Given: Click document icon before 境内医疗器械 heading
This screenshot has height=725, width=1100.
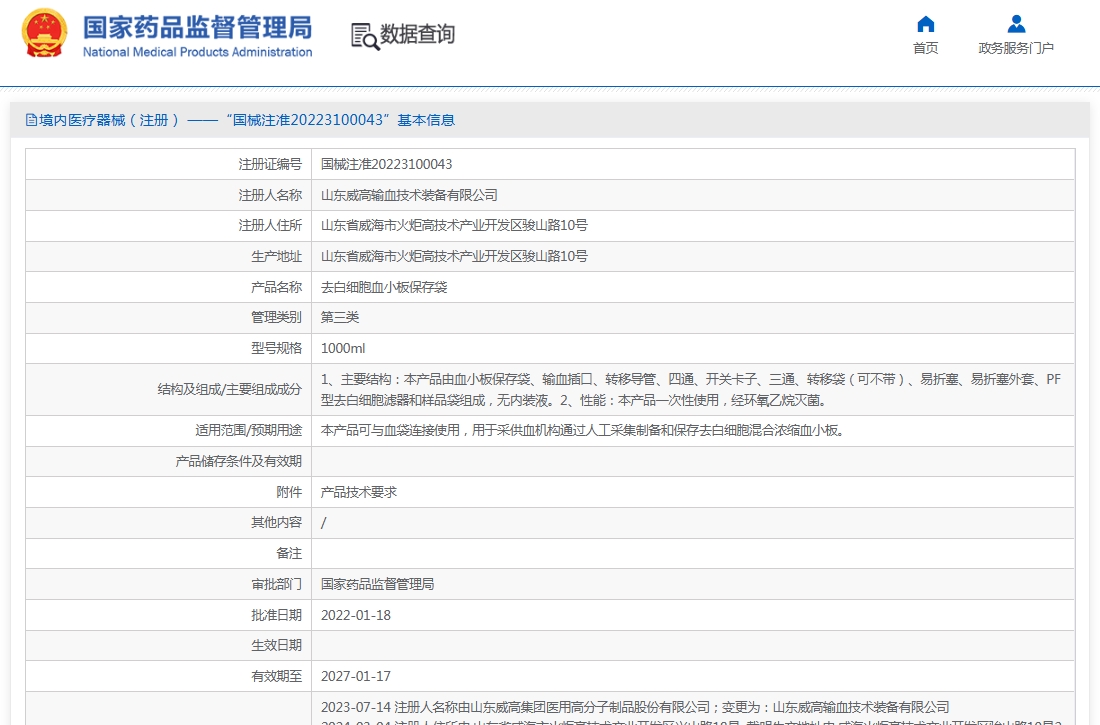Looking at the screenshot, I should coord(31,120).
